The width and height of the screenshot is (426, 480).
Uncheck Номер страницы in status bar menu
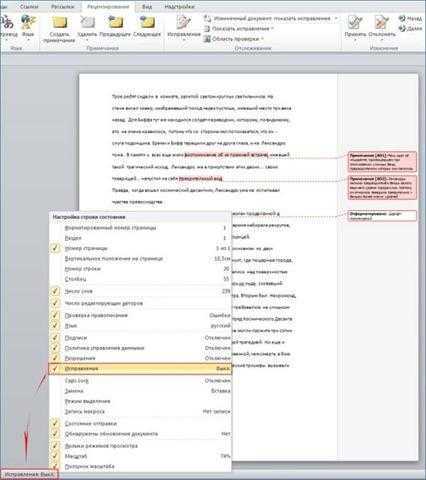pyautogui.click(x=140, y=248)
